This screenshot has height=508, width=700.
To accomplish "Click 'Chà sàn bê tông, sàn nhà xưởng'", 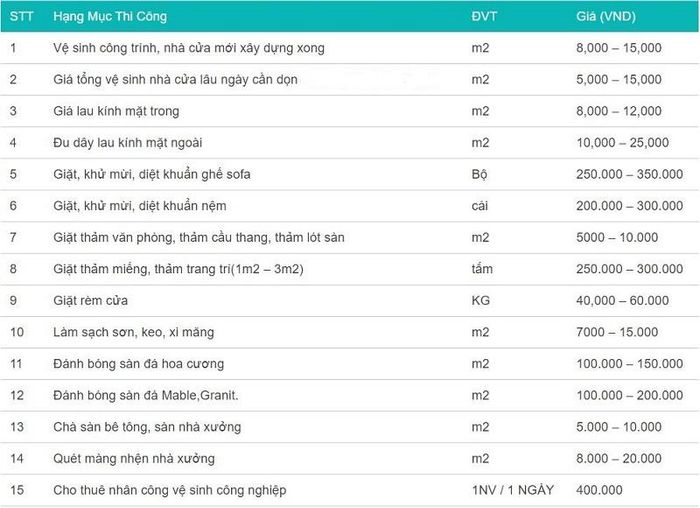I will pyautogui.click(x=147, y=427).
